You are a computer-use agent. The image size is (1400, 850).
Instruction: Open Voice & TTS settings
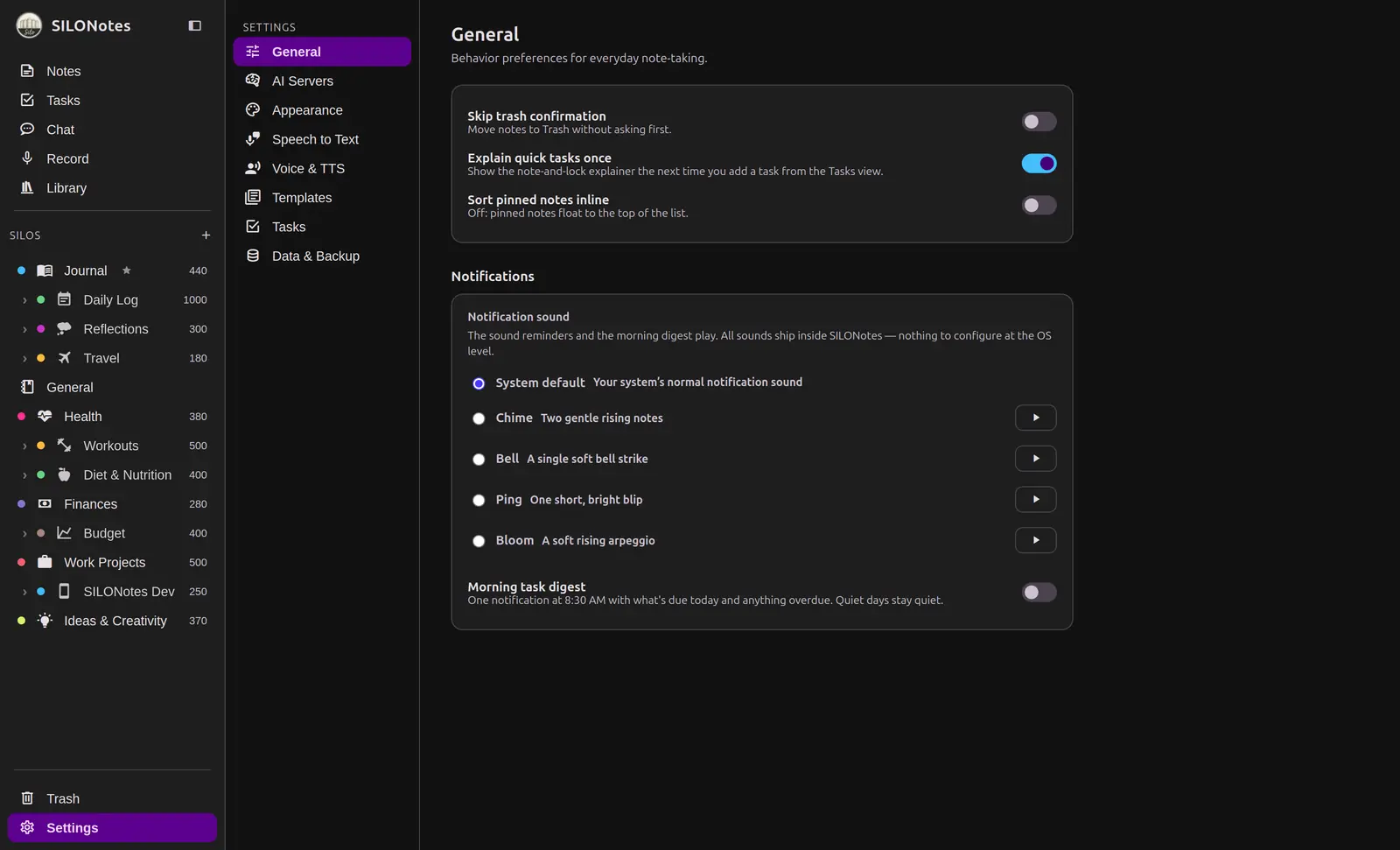pyautogui.click(x=322, y=168)
